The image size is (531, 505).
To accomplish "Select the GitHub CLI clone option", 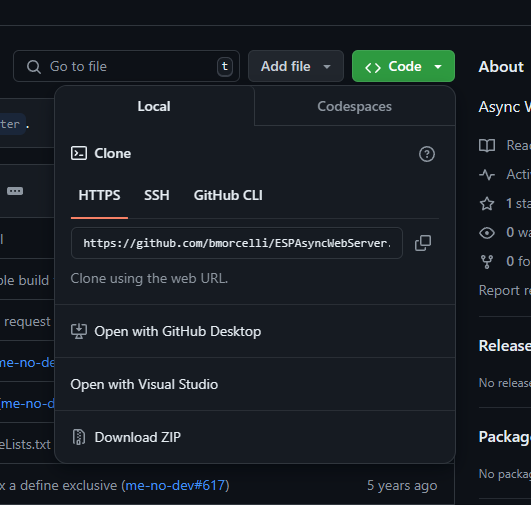I will point(228,195).
